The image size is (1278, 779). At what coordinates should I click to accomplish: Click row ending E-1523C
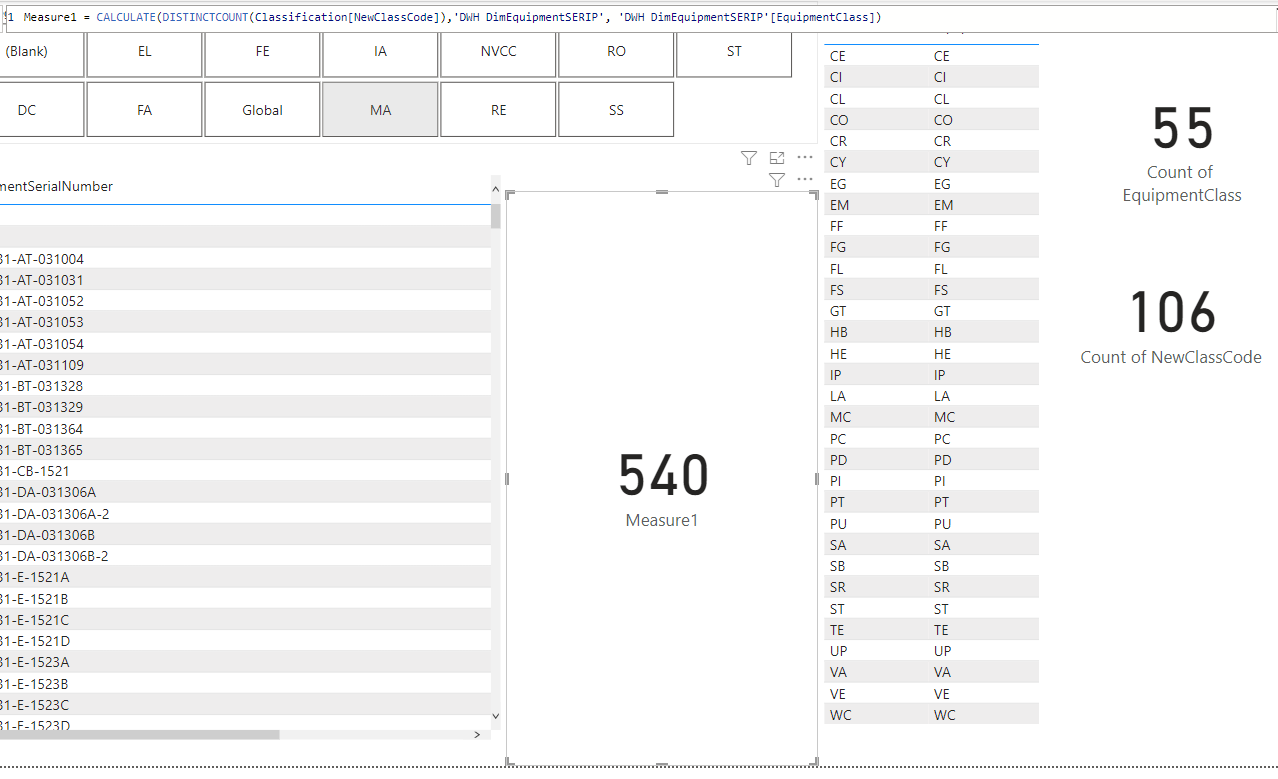[x=245, y=705]
